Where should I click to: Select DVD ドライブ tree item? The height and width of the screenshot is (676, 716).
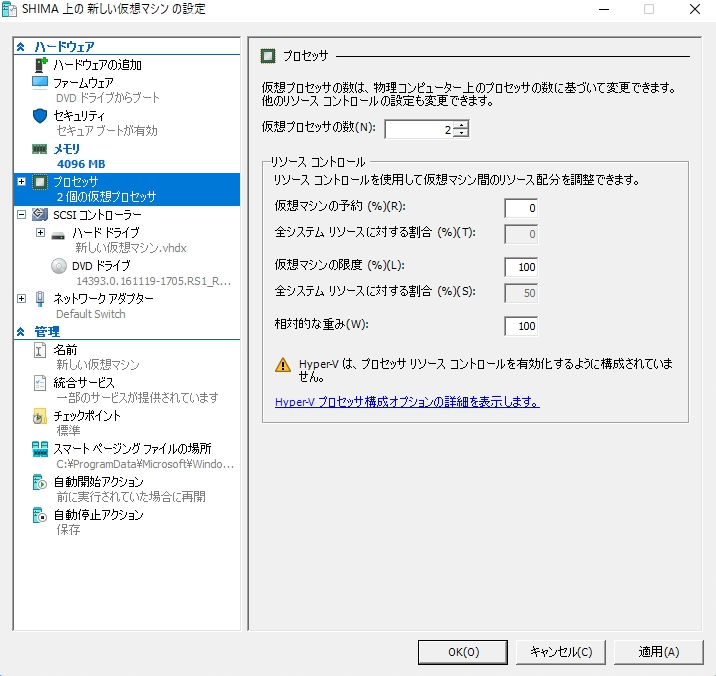coord(101,266)
